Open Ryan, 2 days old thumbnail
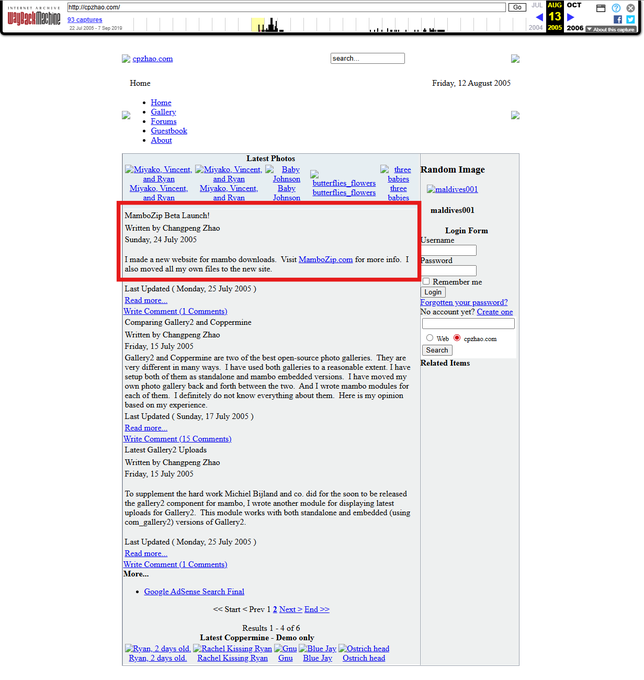 [x=158, y=648]
